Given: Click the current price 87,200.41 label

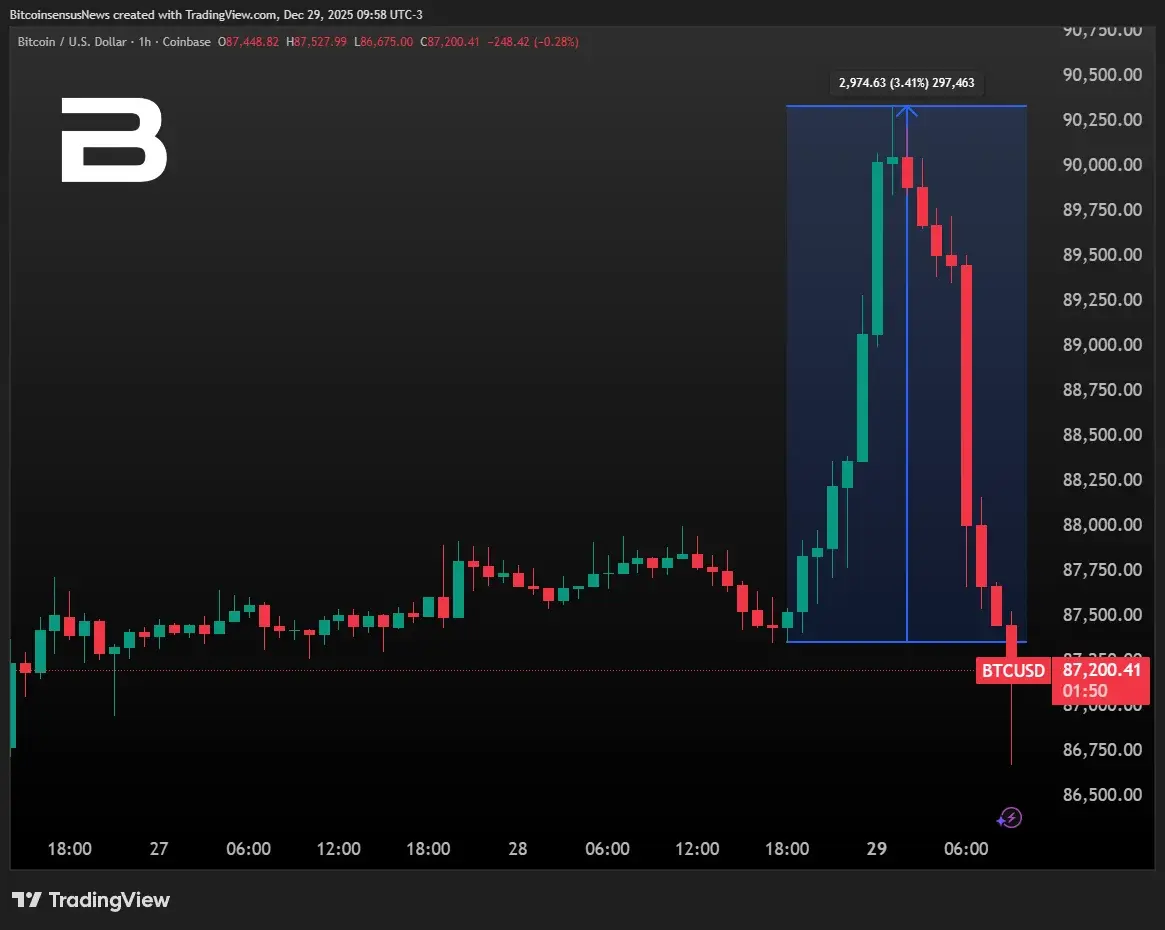Looking at the screenshot, I should 1101,670.
